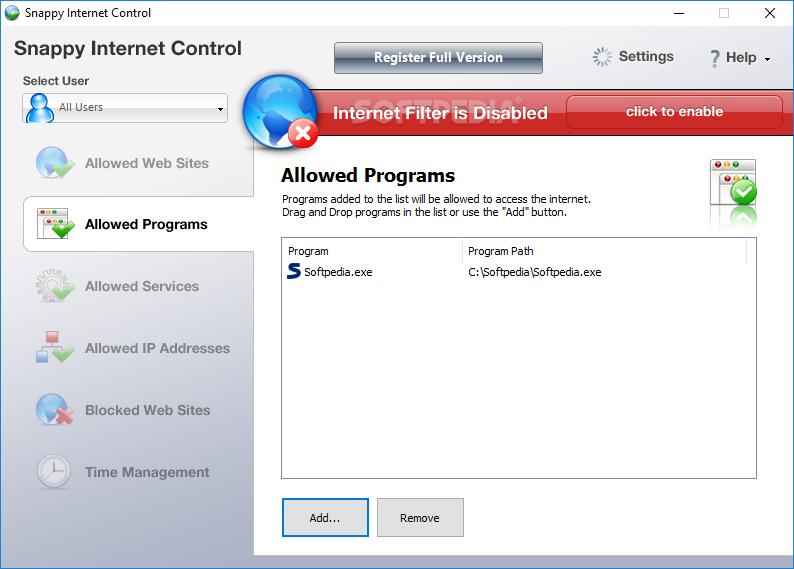This screenshot has height=569, width=794.
Task: Click the Remove button
Action: [x=420, y=517]
